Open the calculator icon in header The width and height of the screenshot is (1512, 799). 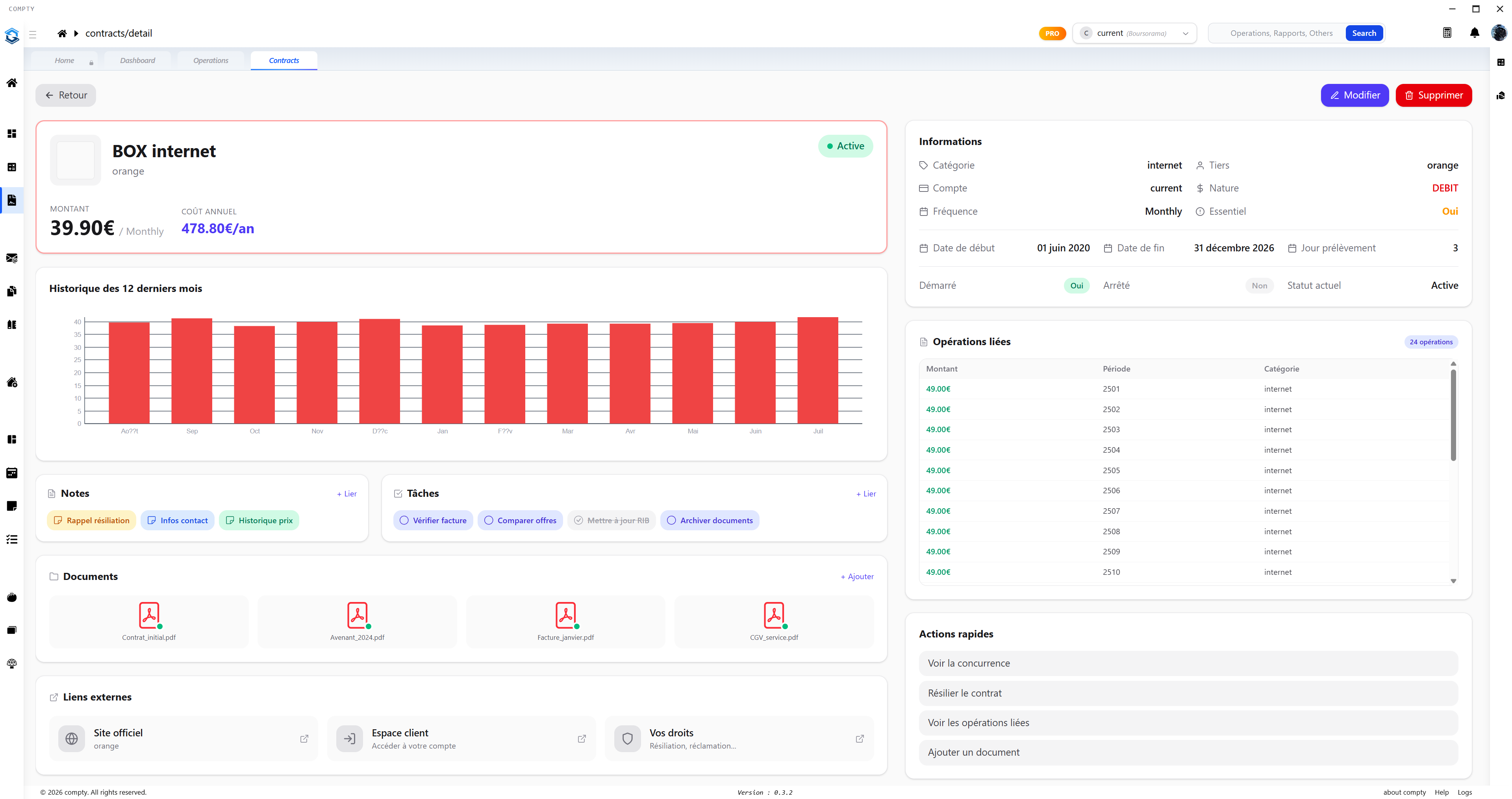[1447, 33]
